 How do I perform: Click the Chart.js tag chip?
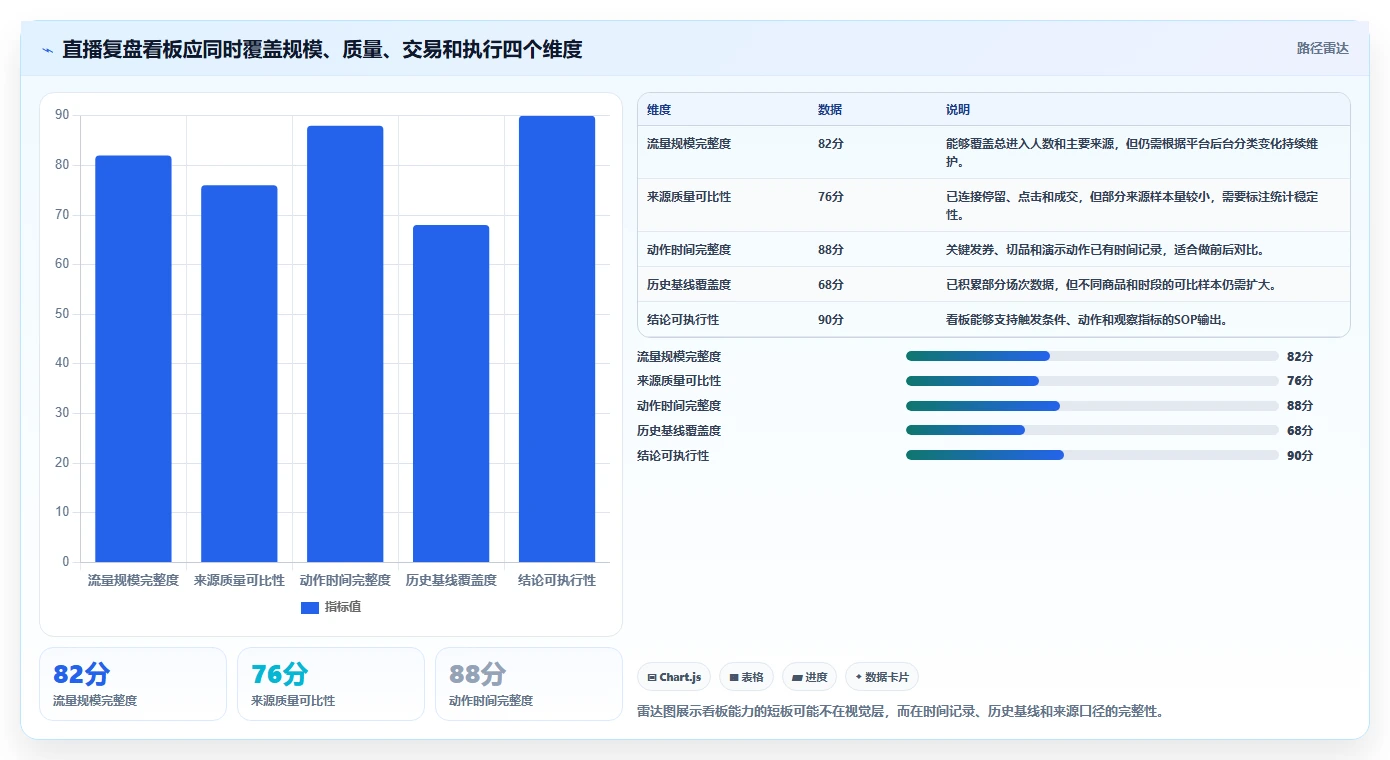click(x=674, y=677)
